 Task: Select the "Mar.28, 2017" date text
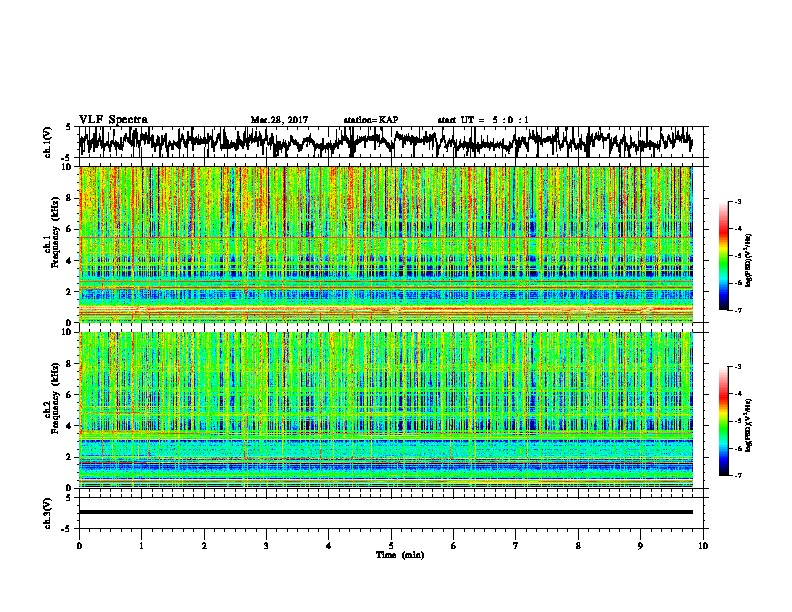click(279, 120)
